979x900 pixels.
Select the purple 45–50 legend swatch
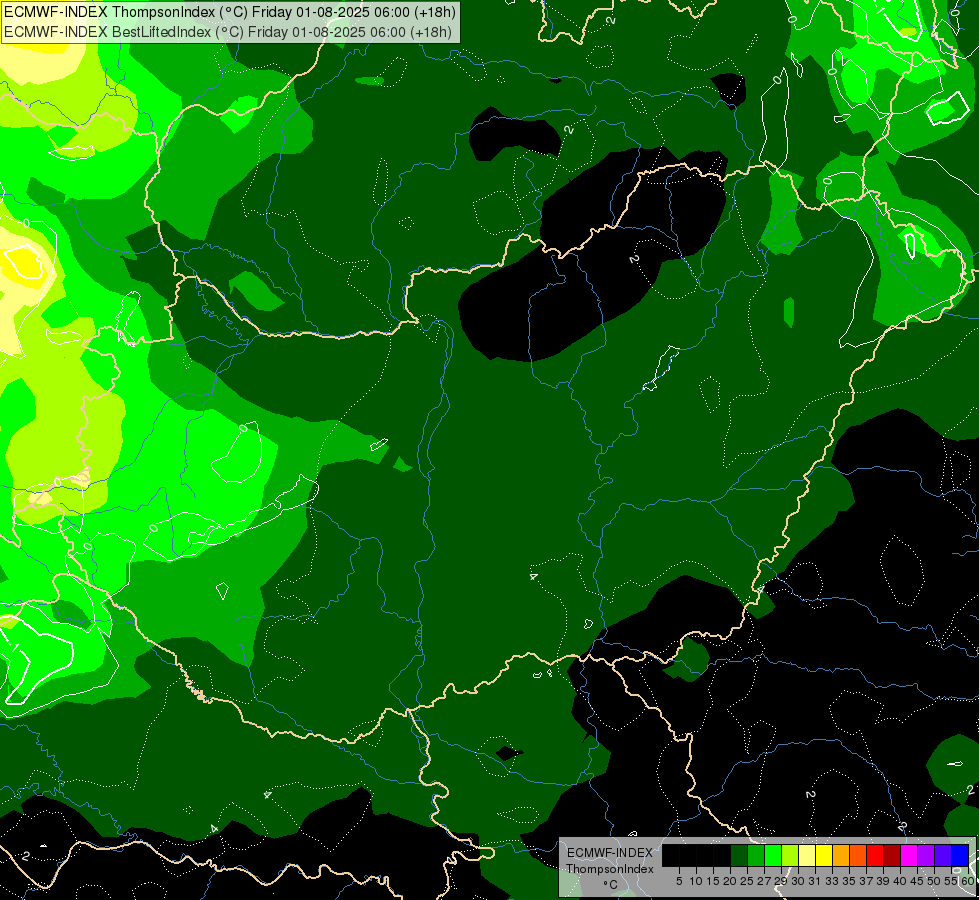coord(925,856)
